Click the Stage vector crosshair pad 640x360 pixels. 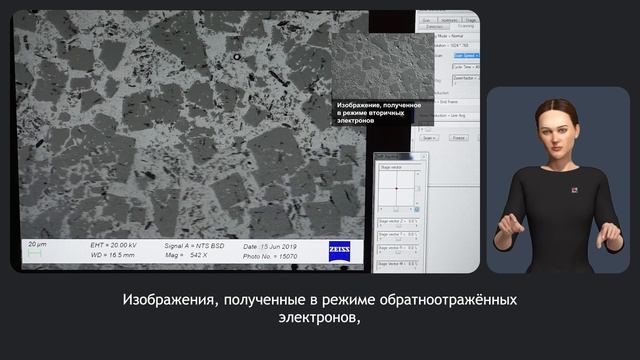point(396,189)
